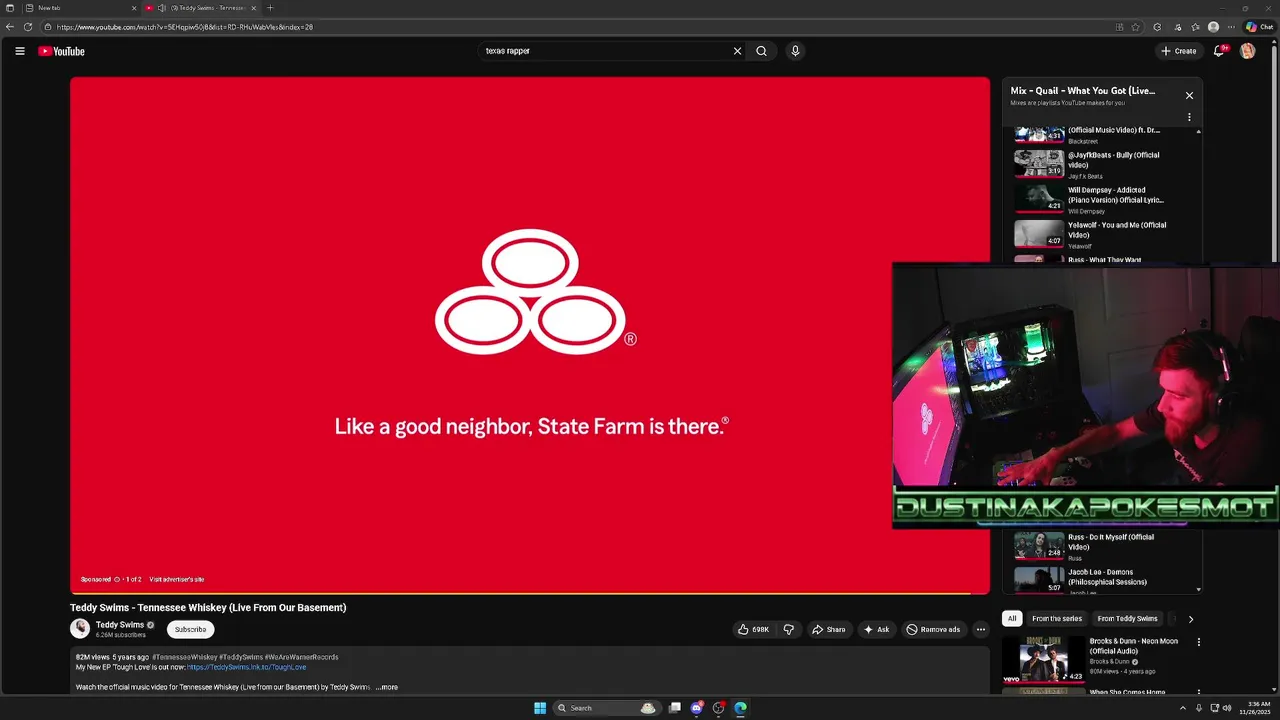Open the Teddy Swims channel name
This screenshot has width=1280, height=720.
click(120, 625)
